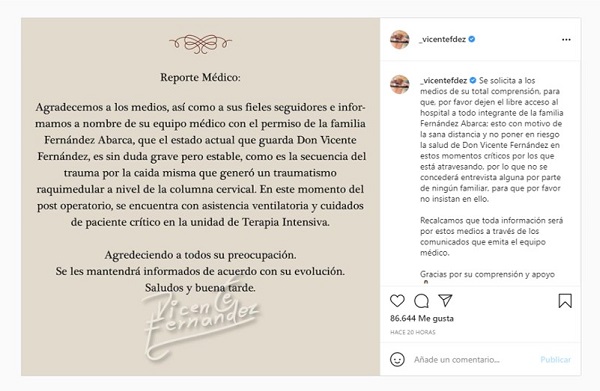Click the Gracias por su comprensión caption line
The image size is (600, 391).
pos(487,274)
